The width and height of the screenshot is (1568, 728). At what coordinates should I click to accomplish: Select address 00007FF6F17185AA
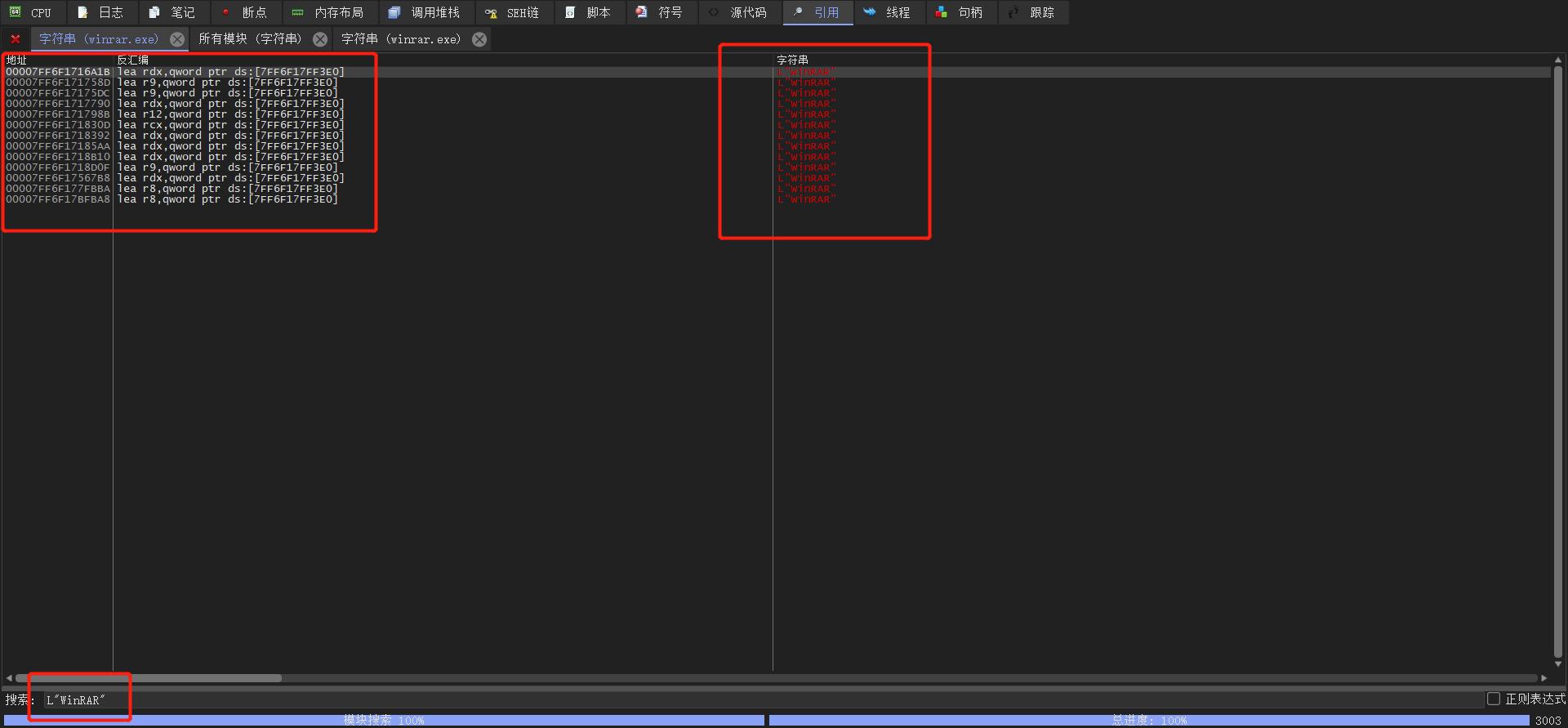[x=58, y=146]
